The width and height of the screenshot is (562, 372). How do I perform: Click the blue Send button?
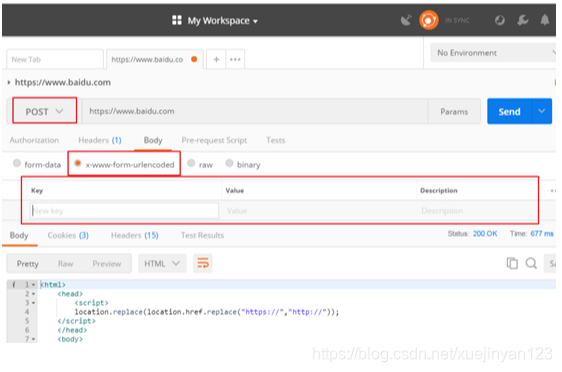click(509, 111)
